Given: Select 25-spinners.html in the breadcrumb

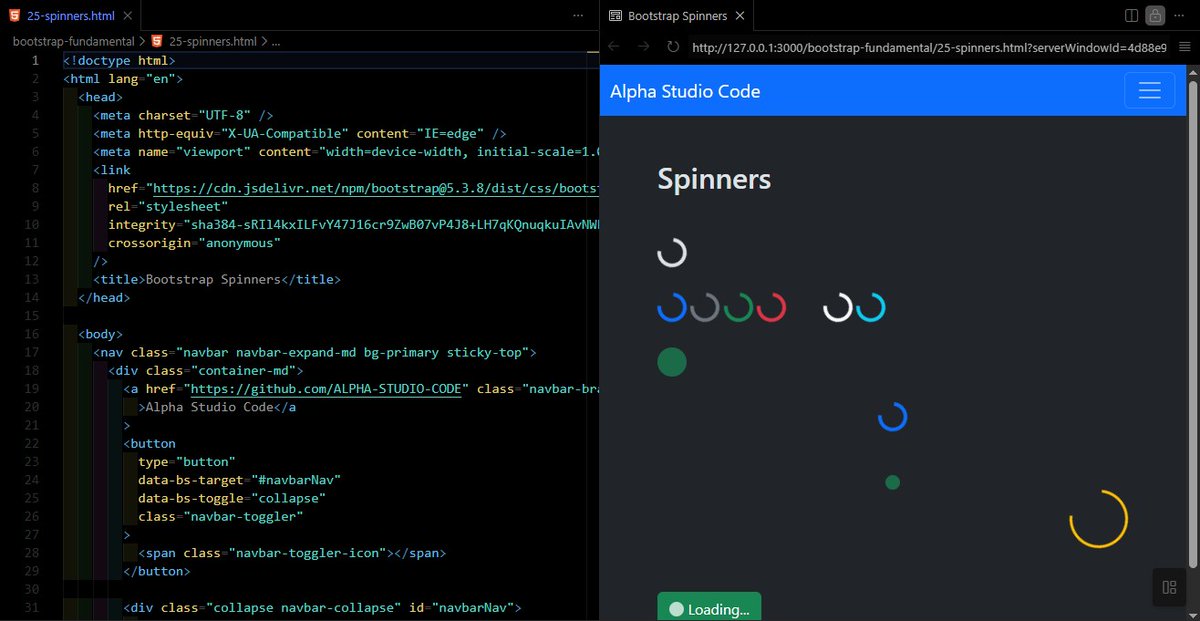Looking at the screenshot, I should [x=212, y=41].
